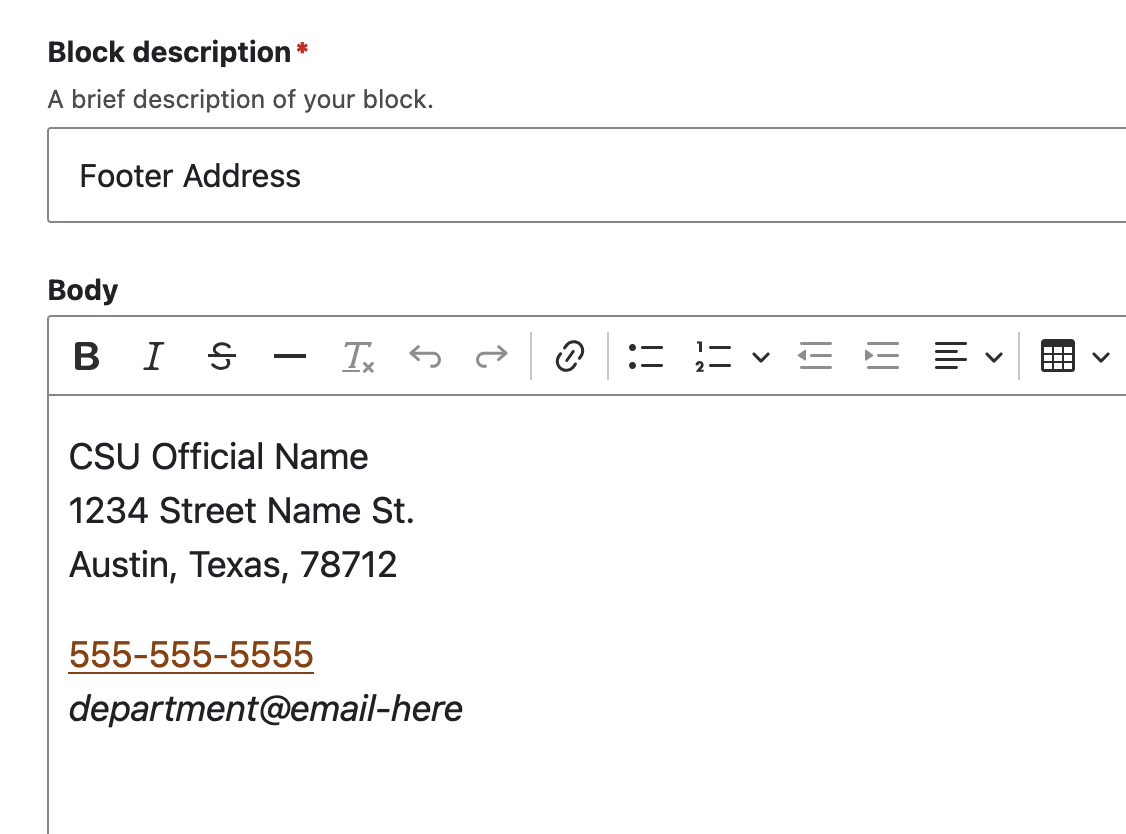Insert a table
Image resolution: width=1126 pixels, height=834 pixels.
click(x=1059, y=356)
